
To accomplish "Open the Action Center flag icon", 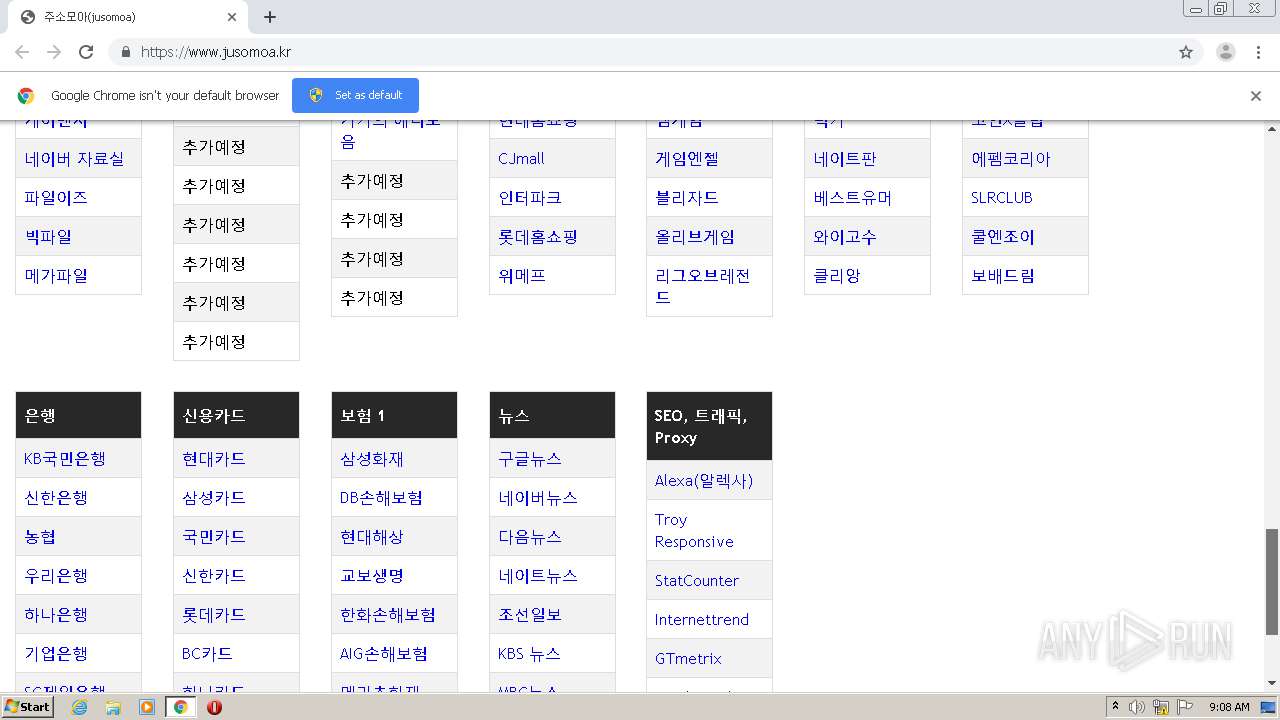I will pos(1185,707).
